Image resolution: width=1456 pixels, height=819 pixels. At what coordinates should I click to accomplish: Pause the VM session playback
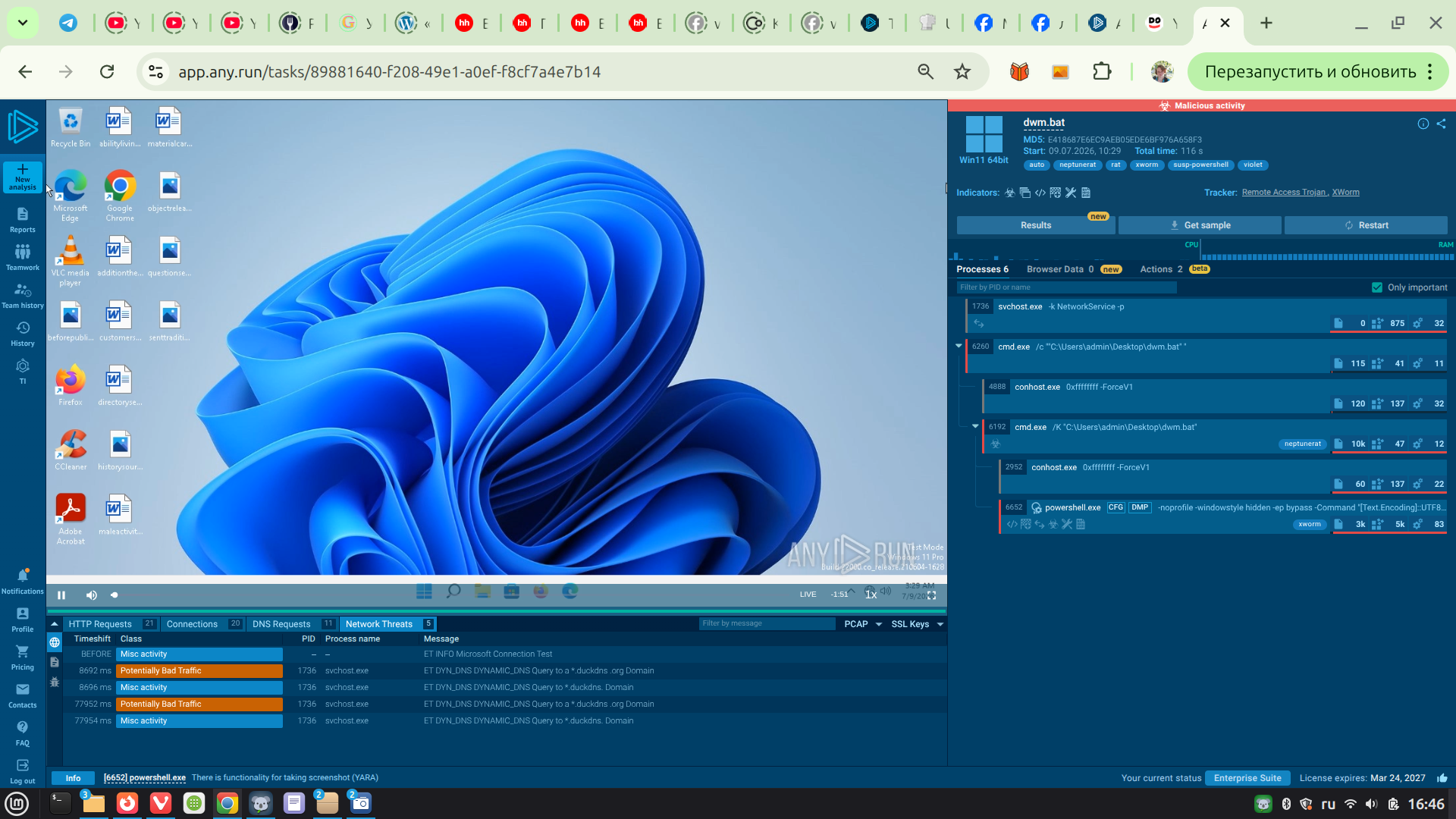61,595
